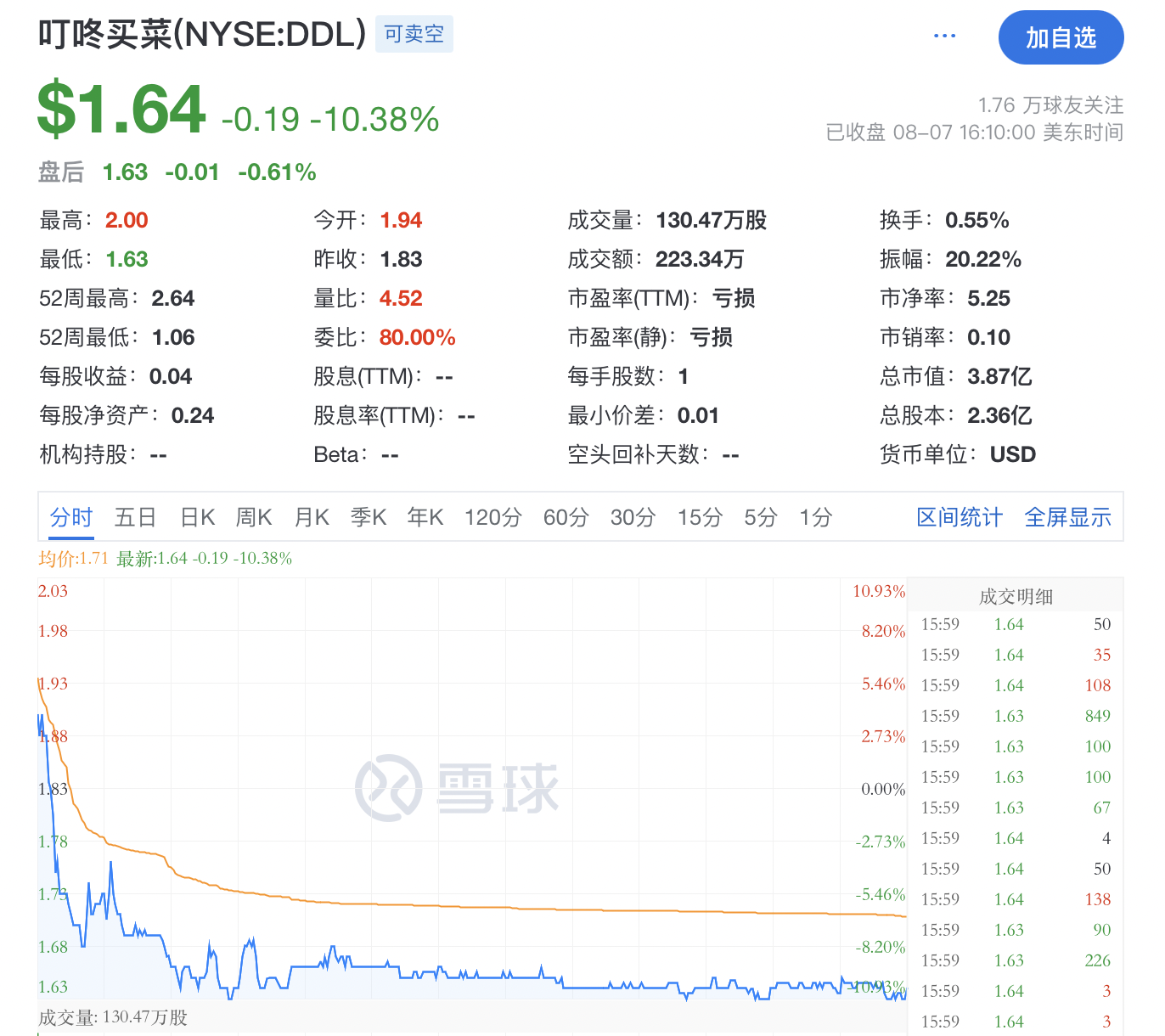Add DDL stock via 加自选 button
This screenshot has height=1036, width=1165.
(x=1061, y=37)
